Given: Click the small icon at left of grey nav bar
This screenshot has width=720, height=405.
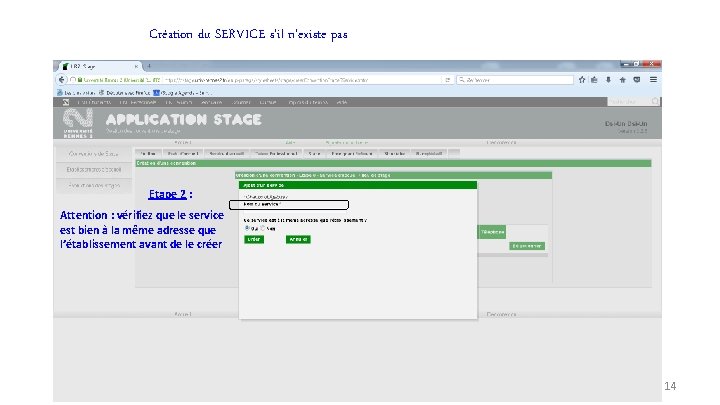Looking at the screenshot, I should (x=66, y=102).
